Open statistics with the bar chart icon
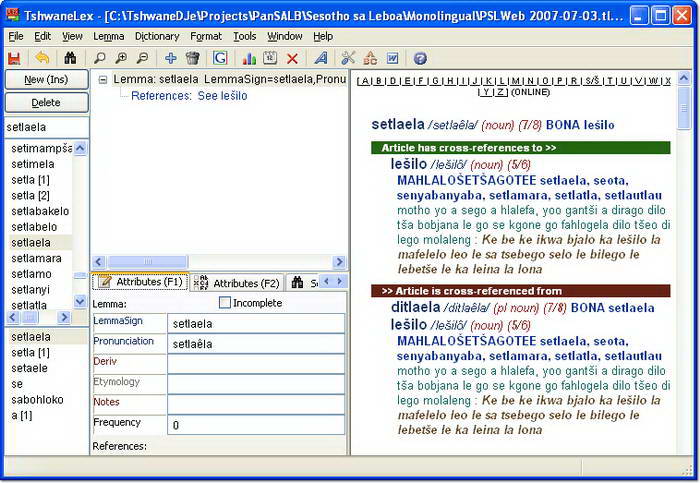The height and width of the screenshot is (483, 700). (249, 58)
